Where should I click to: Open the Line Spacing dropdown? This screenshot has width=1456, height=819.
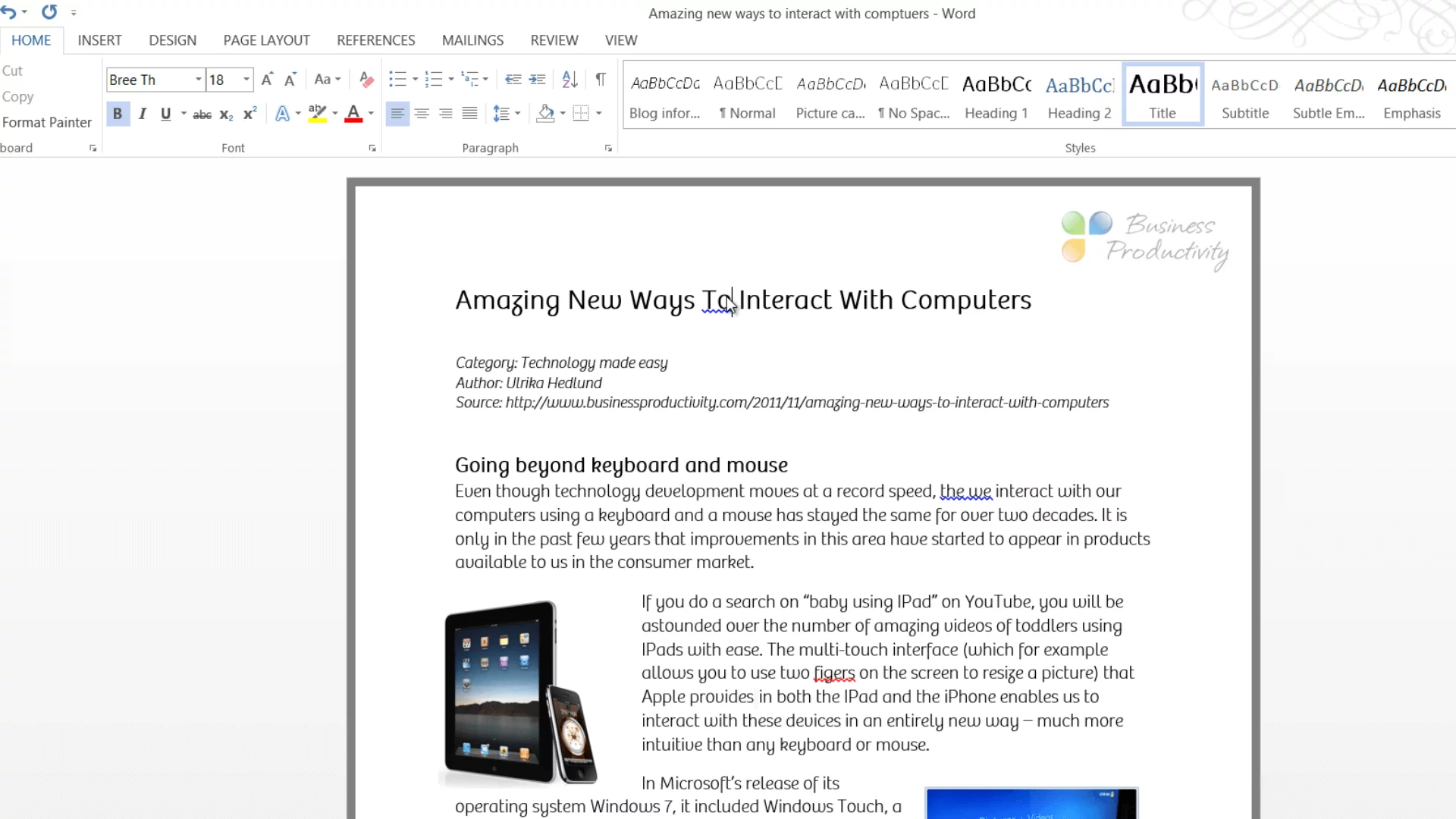(x=517, y=114)
